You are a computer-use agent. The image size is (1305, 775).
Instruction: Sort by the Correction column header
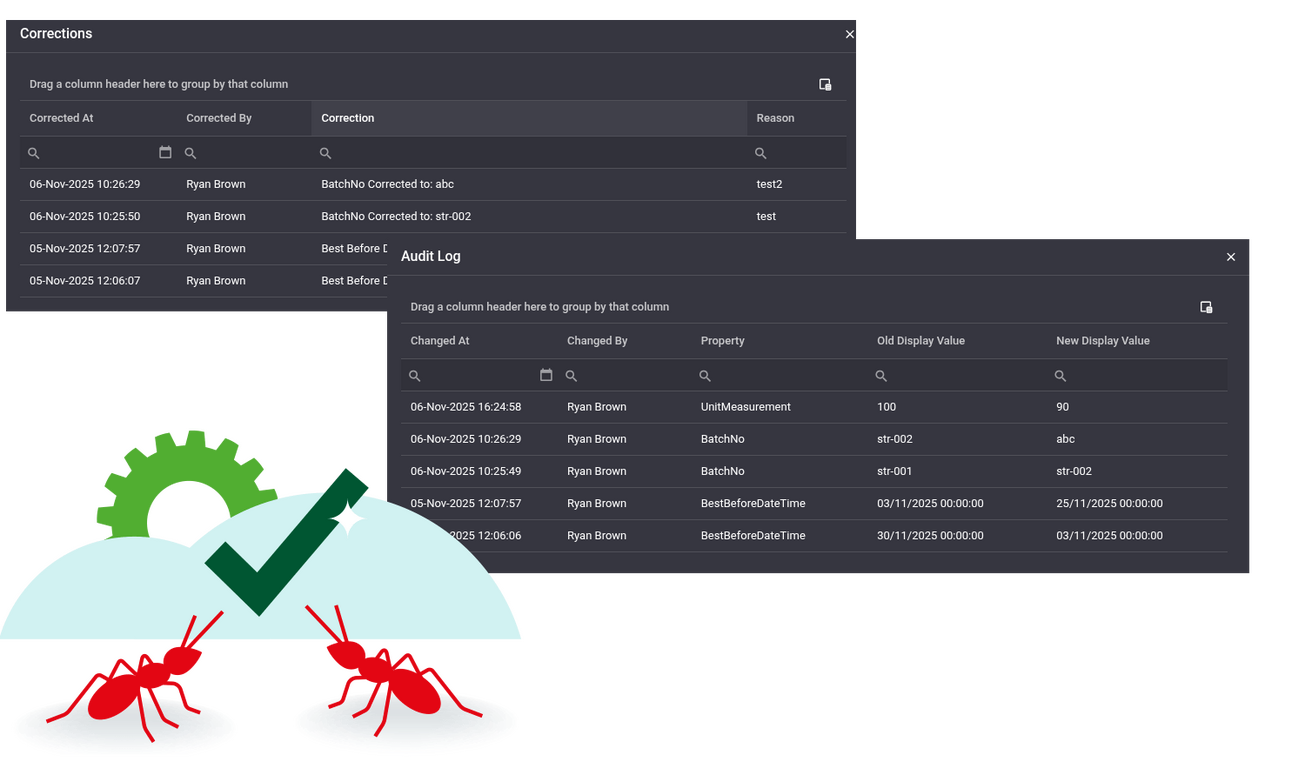click(x=348, y=118)
